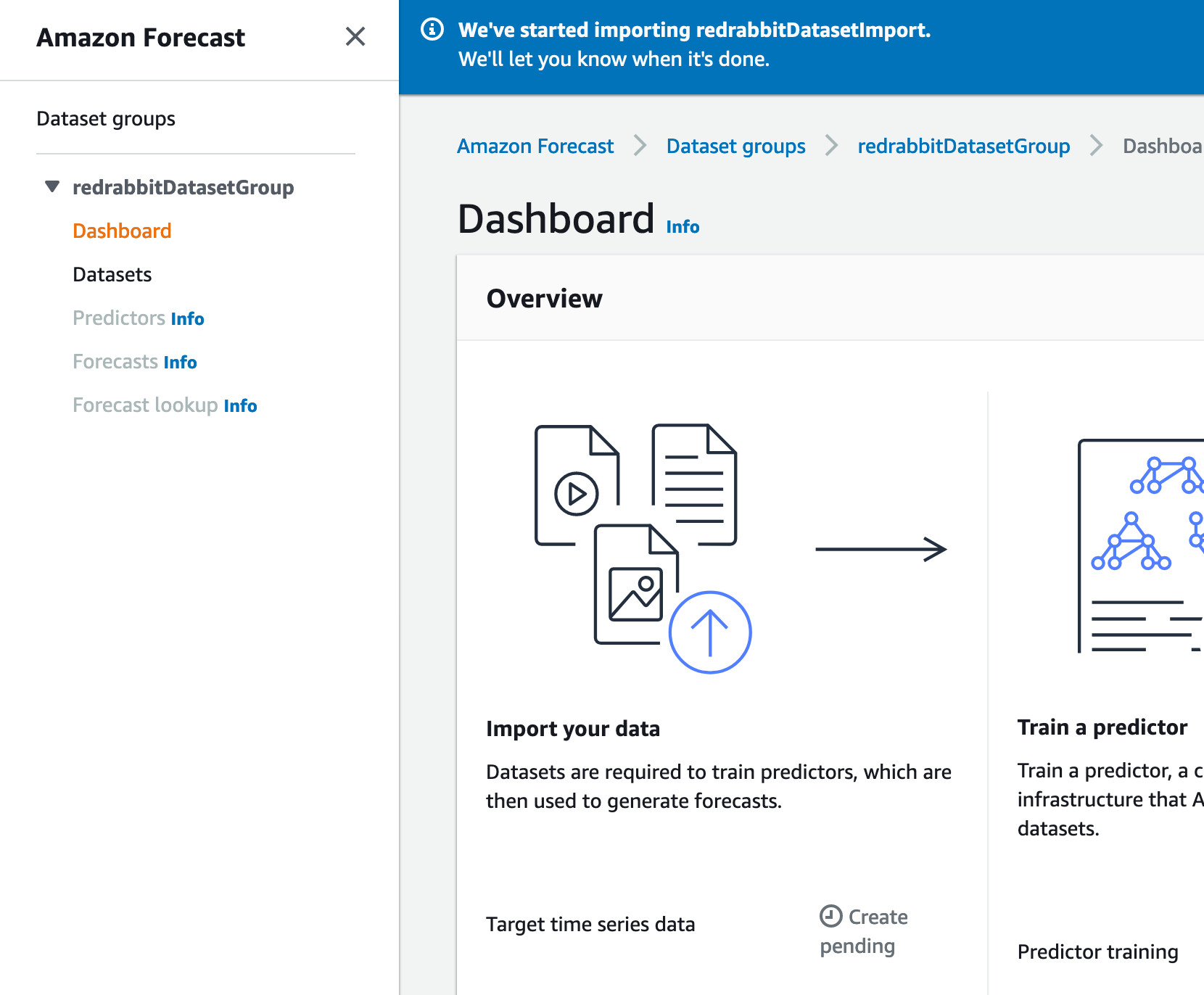Screen dimensions: 1204x995
Task: Open Datasets in the sidebar
Action: [x=112, y=274]
